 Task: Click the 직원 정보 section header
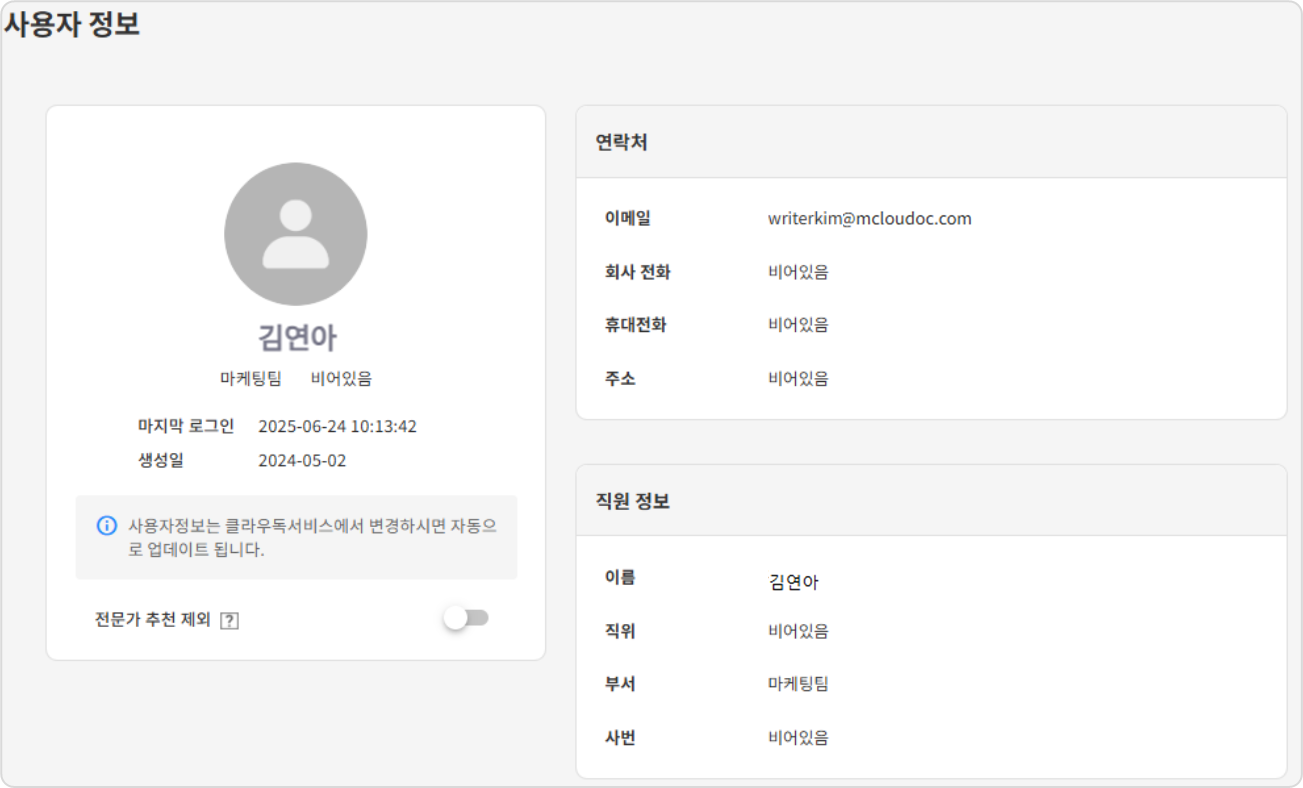pos(632,501)
